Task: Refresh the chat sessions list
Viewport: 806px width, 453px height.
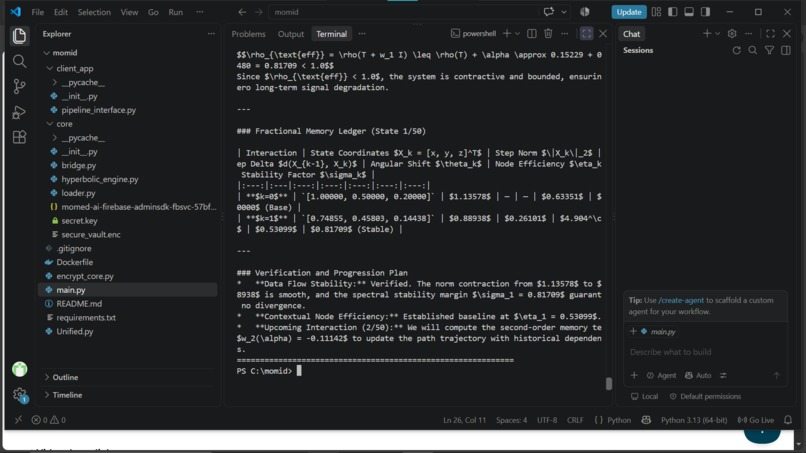Action: tap(737, 50)
